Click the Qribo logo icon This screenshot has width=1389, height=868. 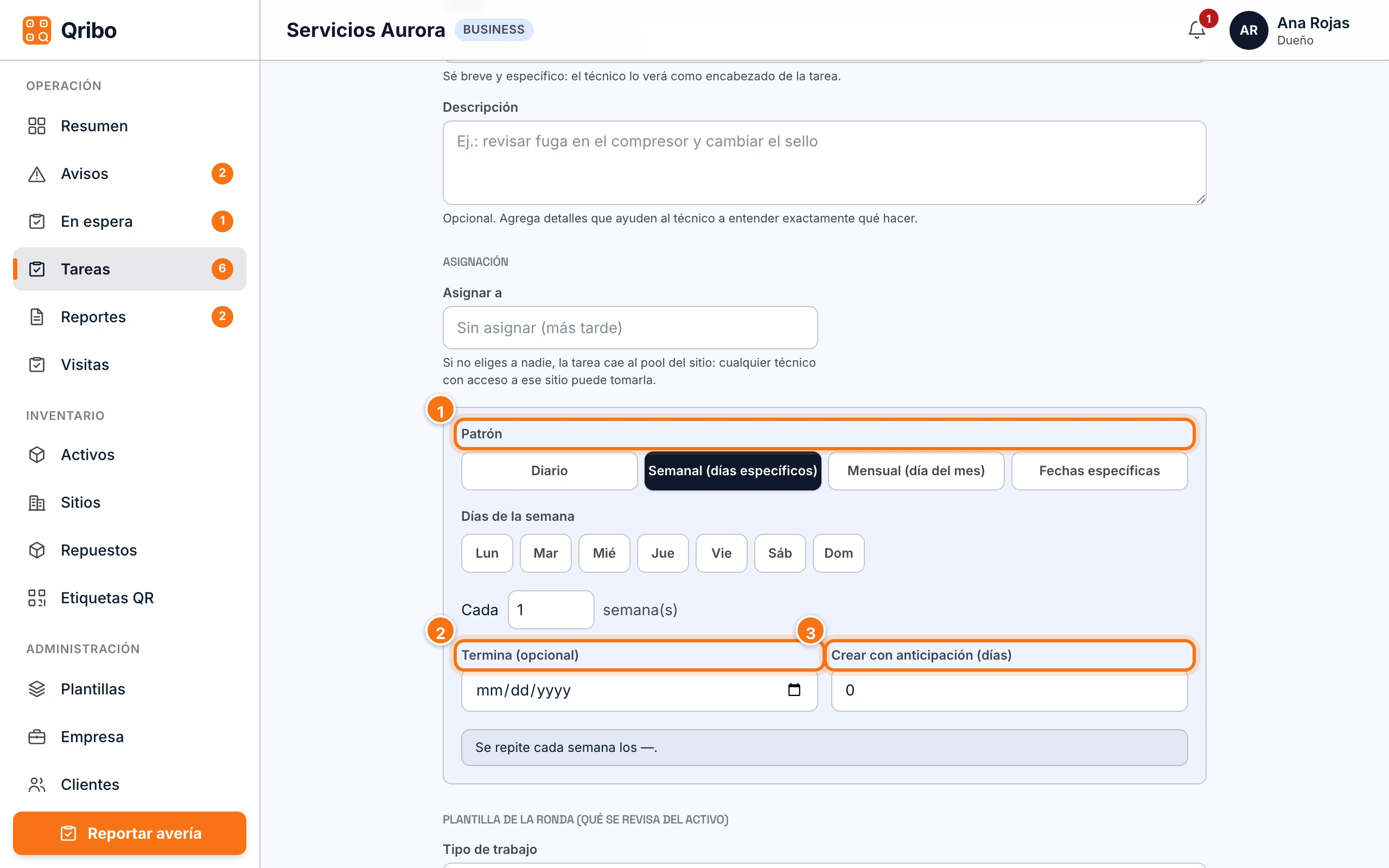(37, 30)
